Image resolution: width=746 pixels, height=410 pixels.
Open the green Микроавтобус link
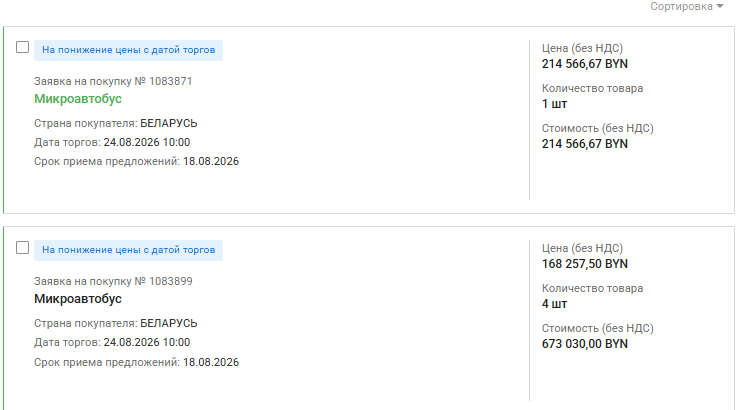pyautogui.click(x=78, y=99)
